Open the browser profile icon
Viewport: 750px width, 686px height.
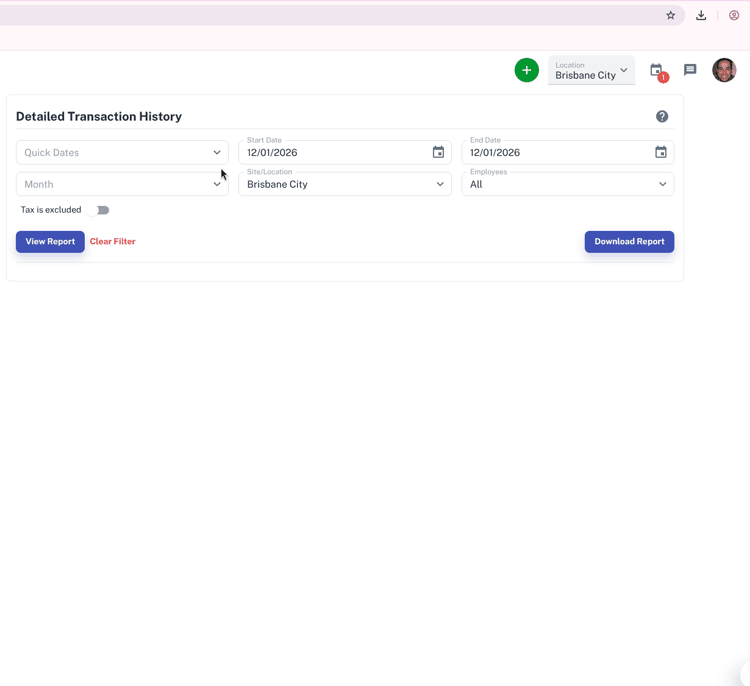734,15
